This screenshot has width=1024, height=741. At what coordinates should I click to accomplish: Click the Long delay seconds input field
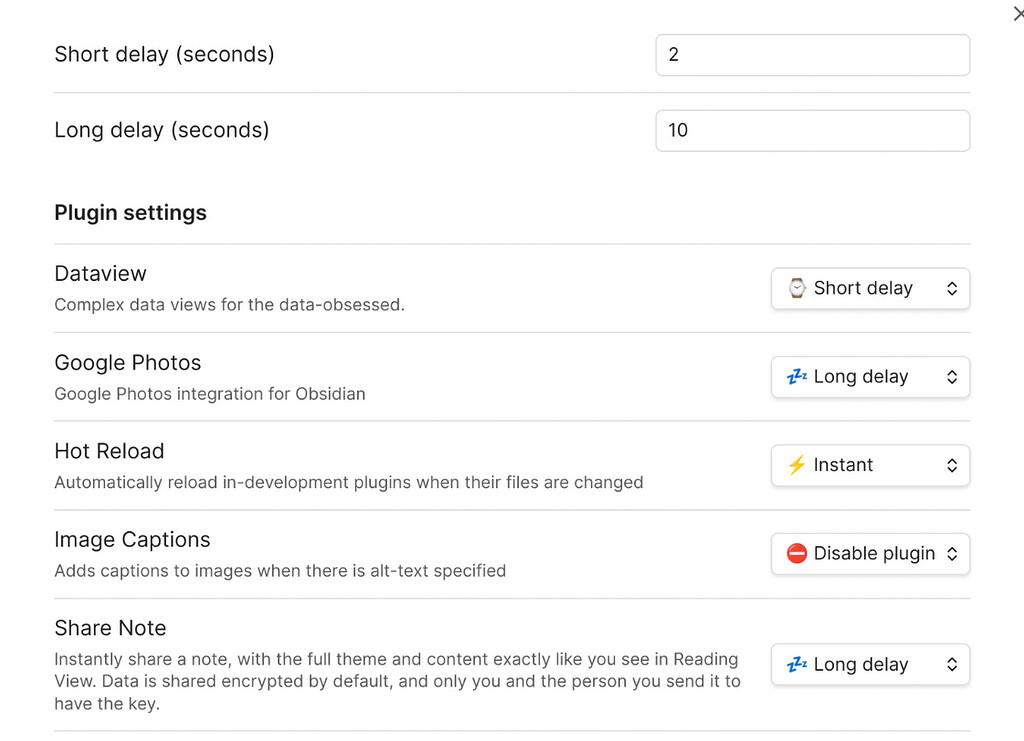click(x=812, y=130)
